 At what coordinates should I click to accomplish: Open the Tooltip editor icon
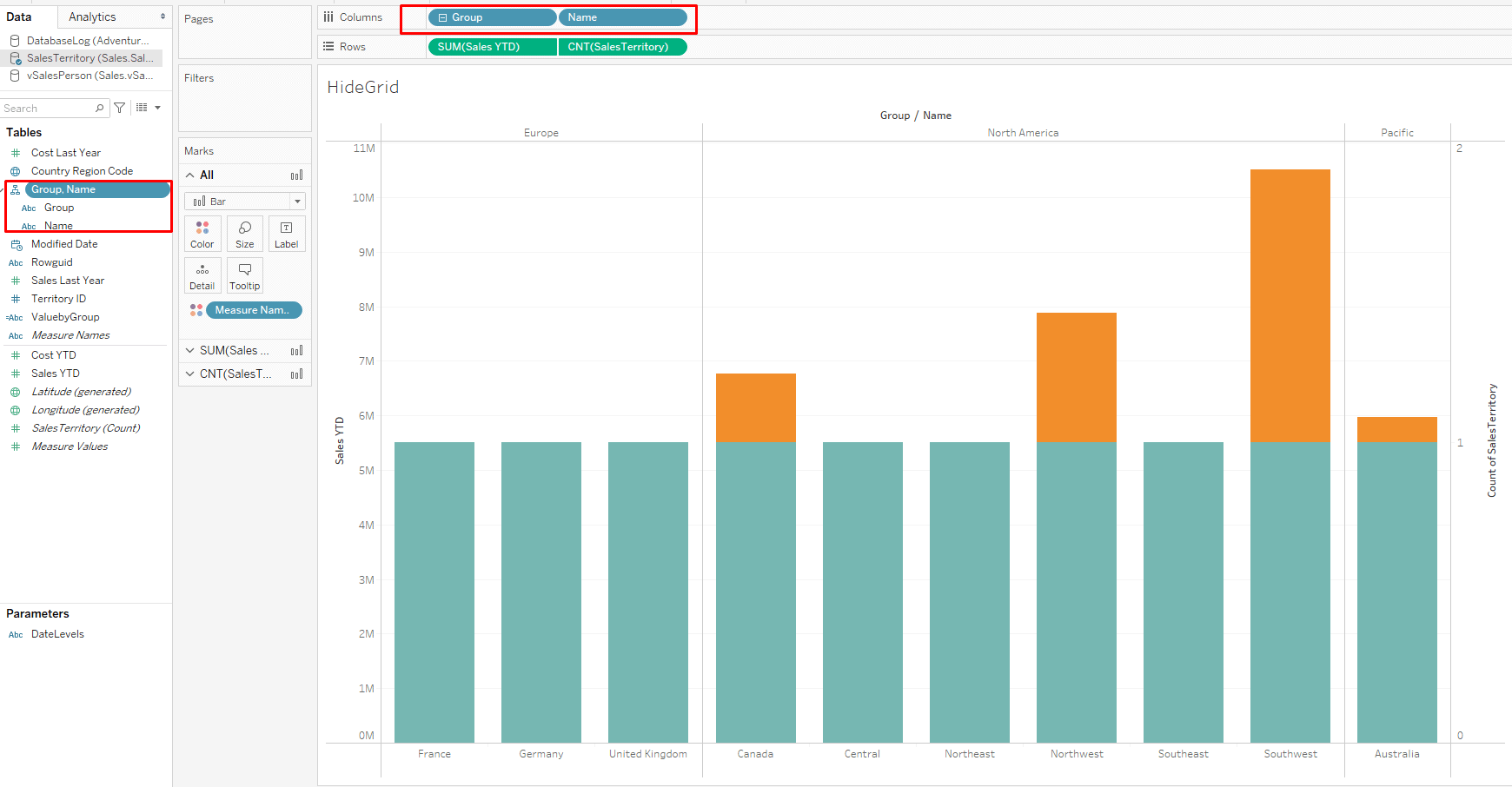[x=244, y=275]
